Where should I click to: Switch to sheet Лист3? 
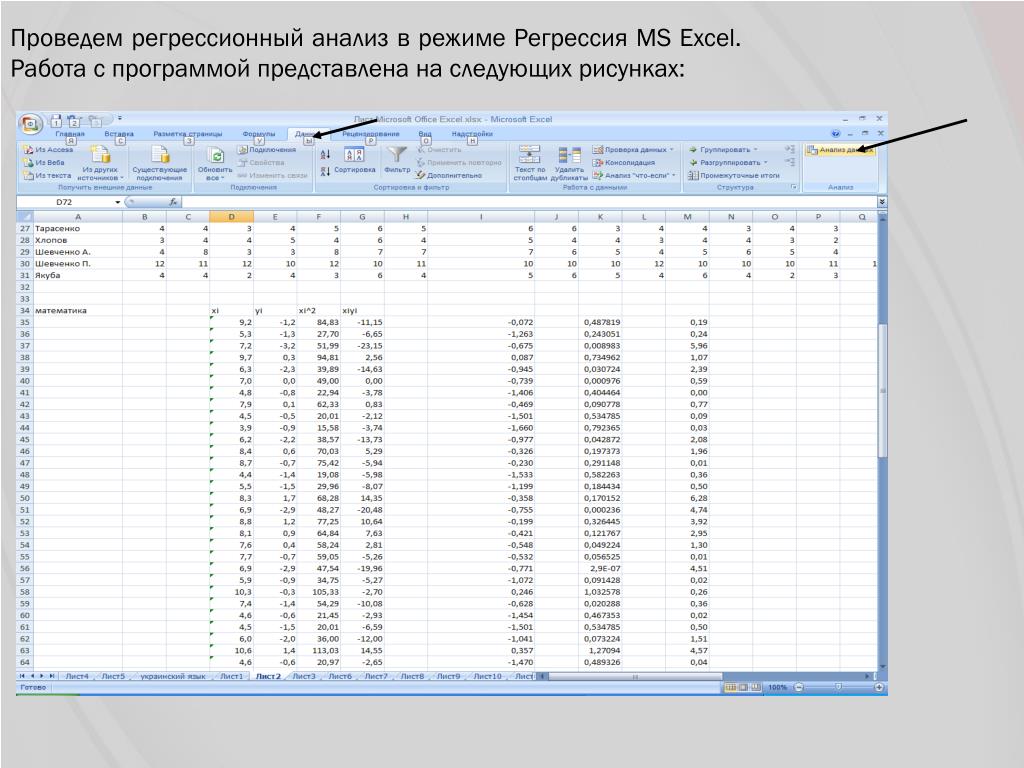[x=304, y=676]
